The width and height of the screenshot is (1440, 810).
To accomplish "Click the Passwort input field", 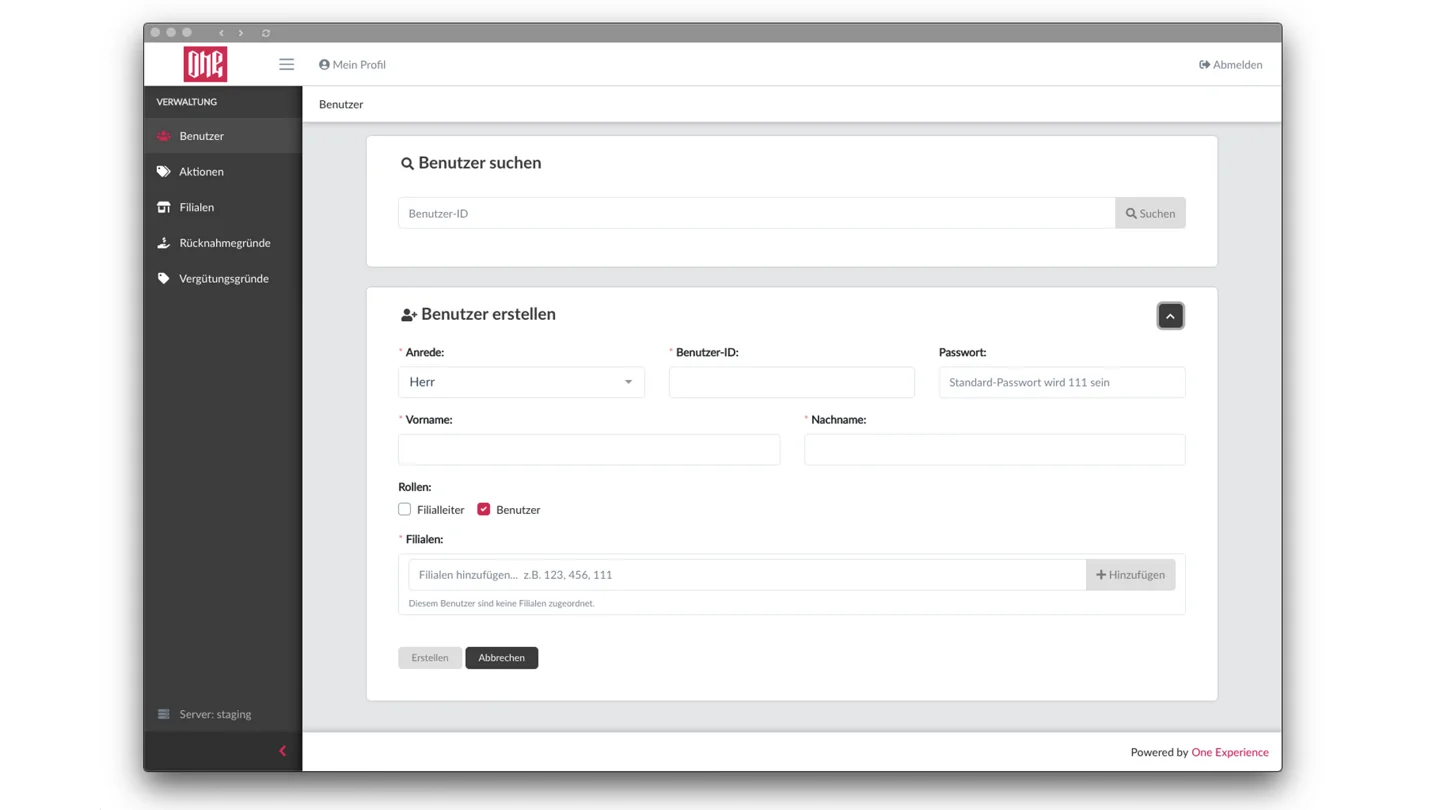I will (x=1062, y=382).
